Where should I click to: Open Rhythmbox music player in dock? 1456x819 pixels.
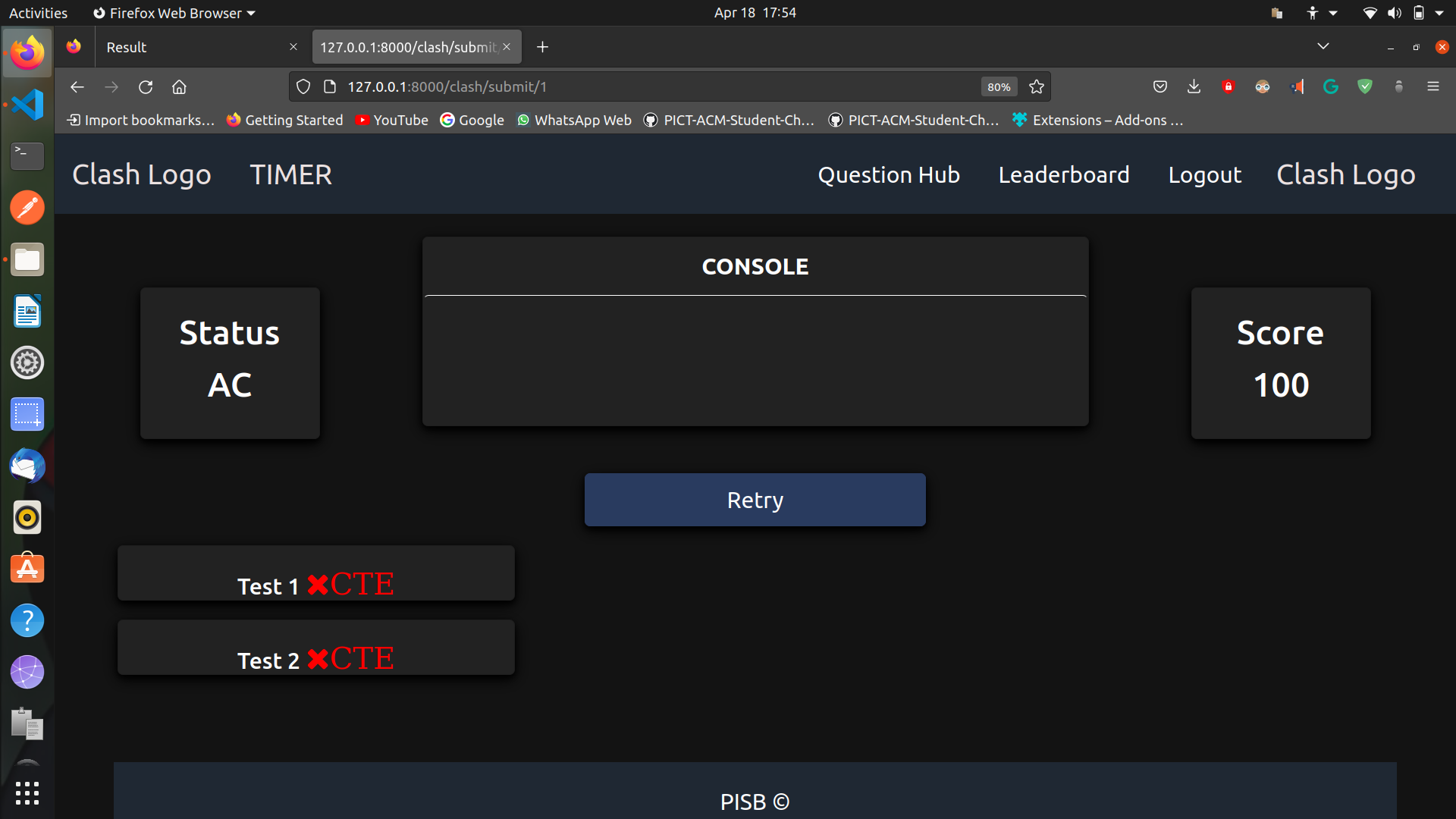[27, 517]
